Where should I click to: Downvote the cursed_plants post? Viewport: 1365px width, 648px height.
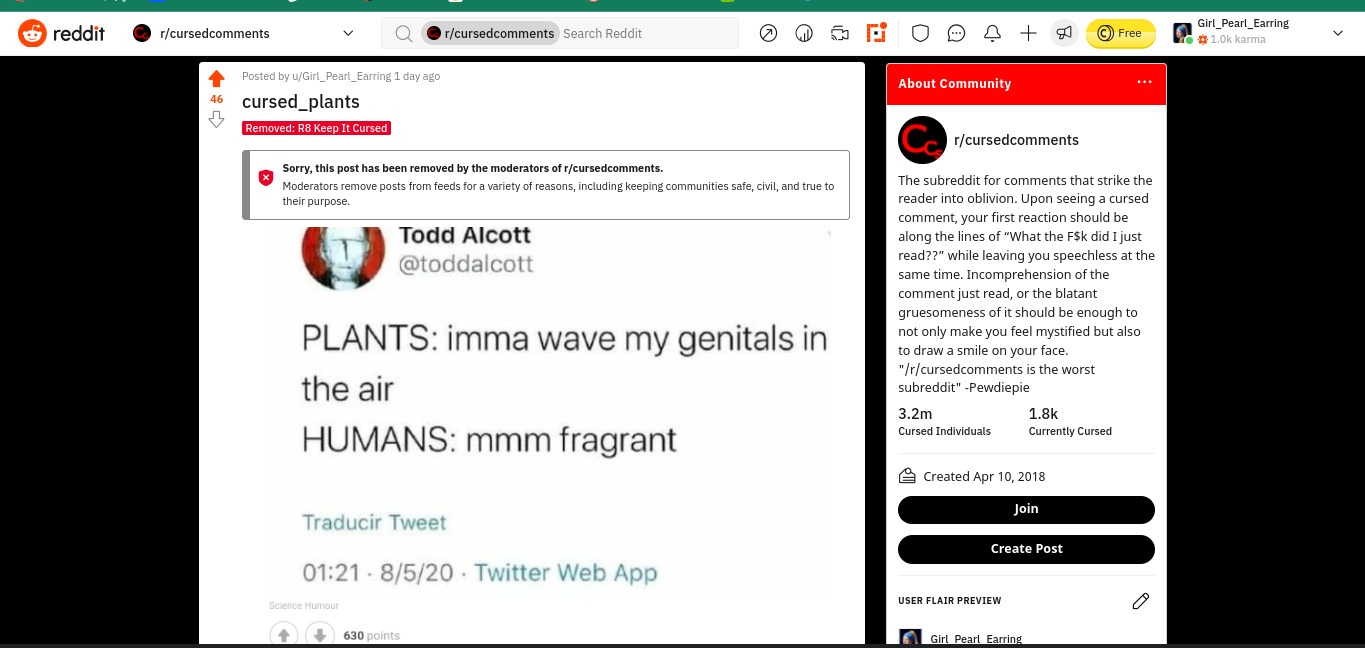coord(216,119)
